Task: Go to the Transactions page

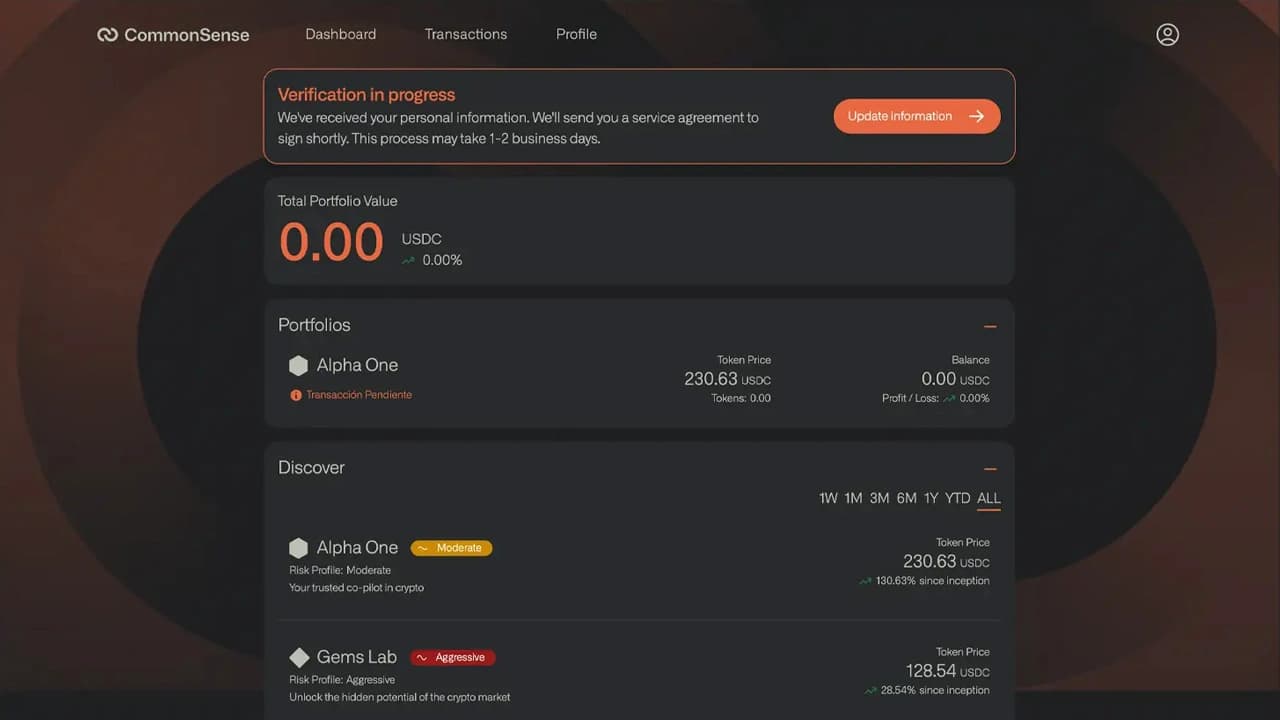Action: tap(466, 34)
